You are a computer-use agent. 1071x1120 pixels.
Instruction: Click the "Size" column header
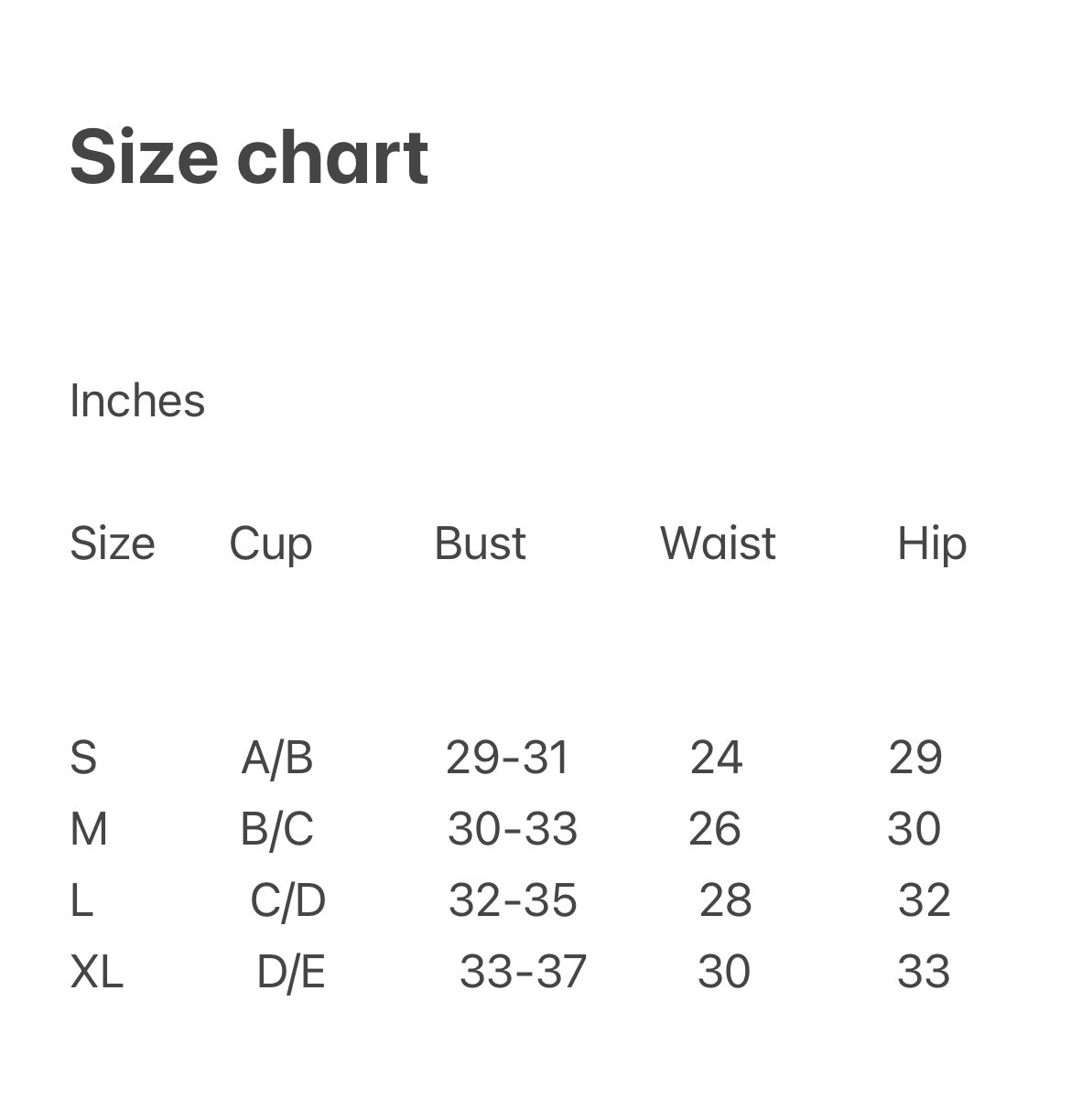(113, 544)
